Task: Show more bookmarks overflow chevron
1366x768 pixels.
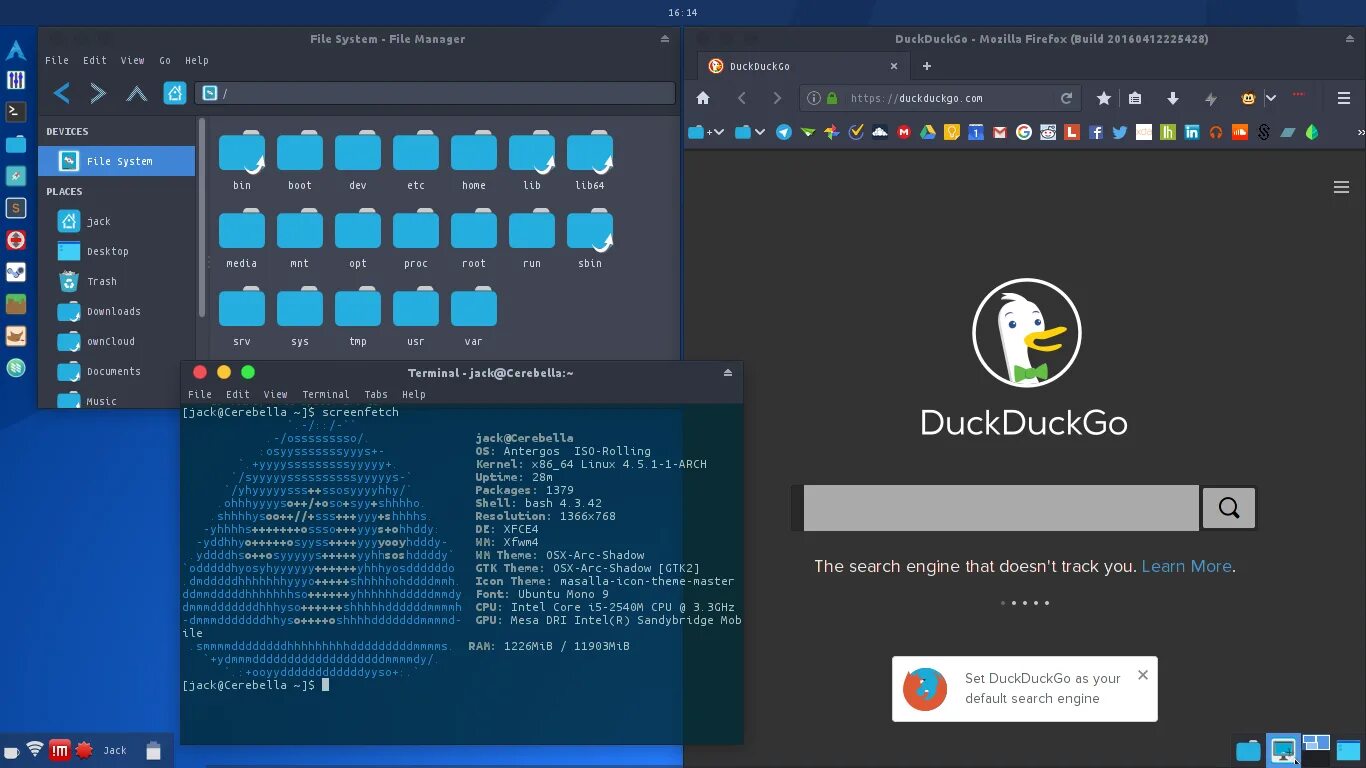Action: [x=1360, y=132]
